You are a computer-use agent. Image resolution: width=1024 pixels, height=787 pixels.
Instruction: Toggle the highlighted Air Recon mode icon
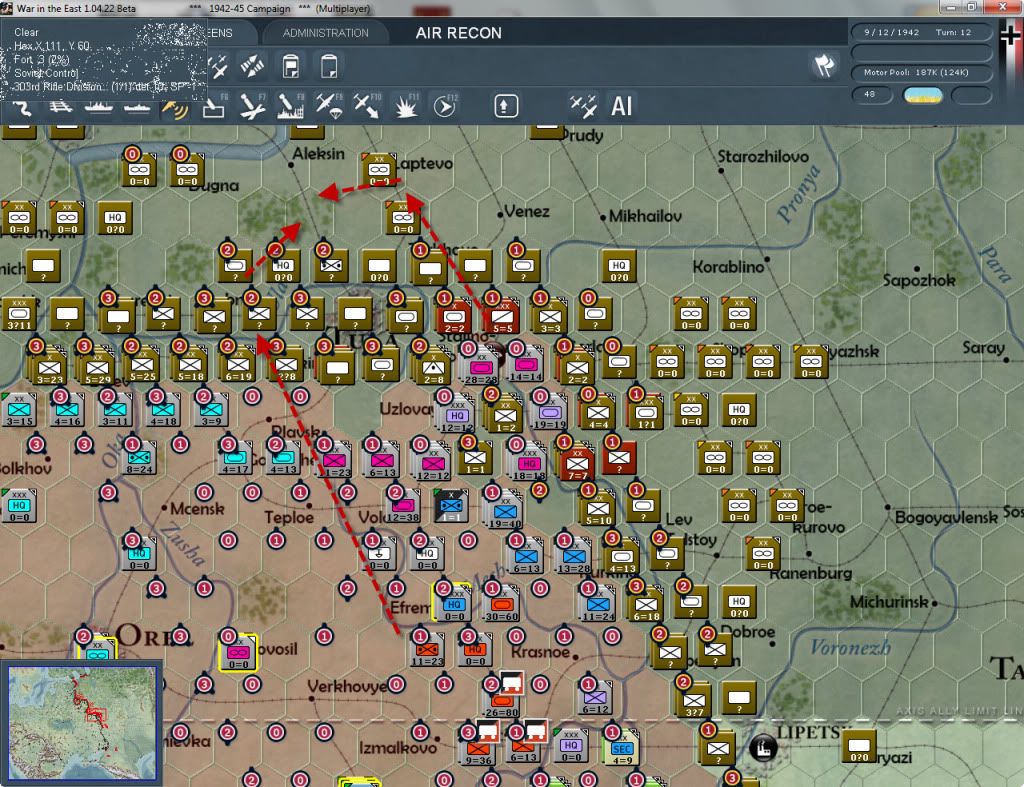pos(175,108)
